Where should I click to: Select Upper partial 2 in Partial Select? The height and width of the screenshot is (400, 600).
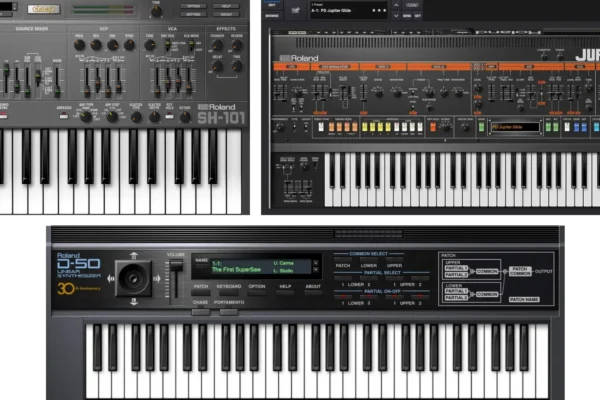click(420, 279)
